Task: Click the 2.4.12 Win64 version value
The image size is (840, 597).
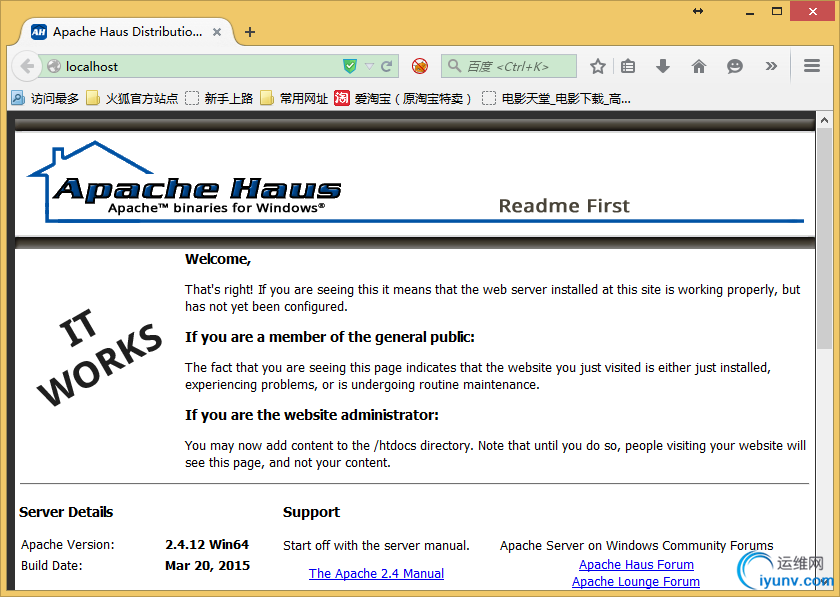Action: click(x=207, y=544)
